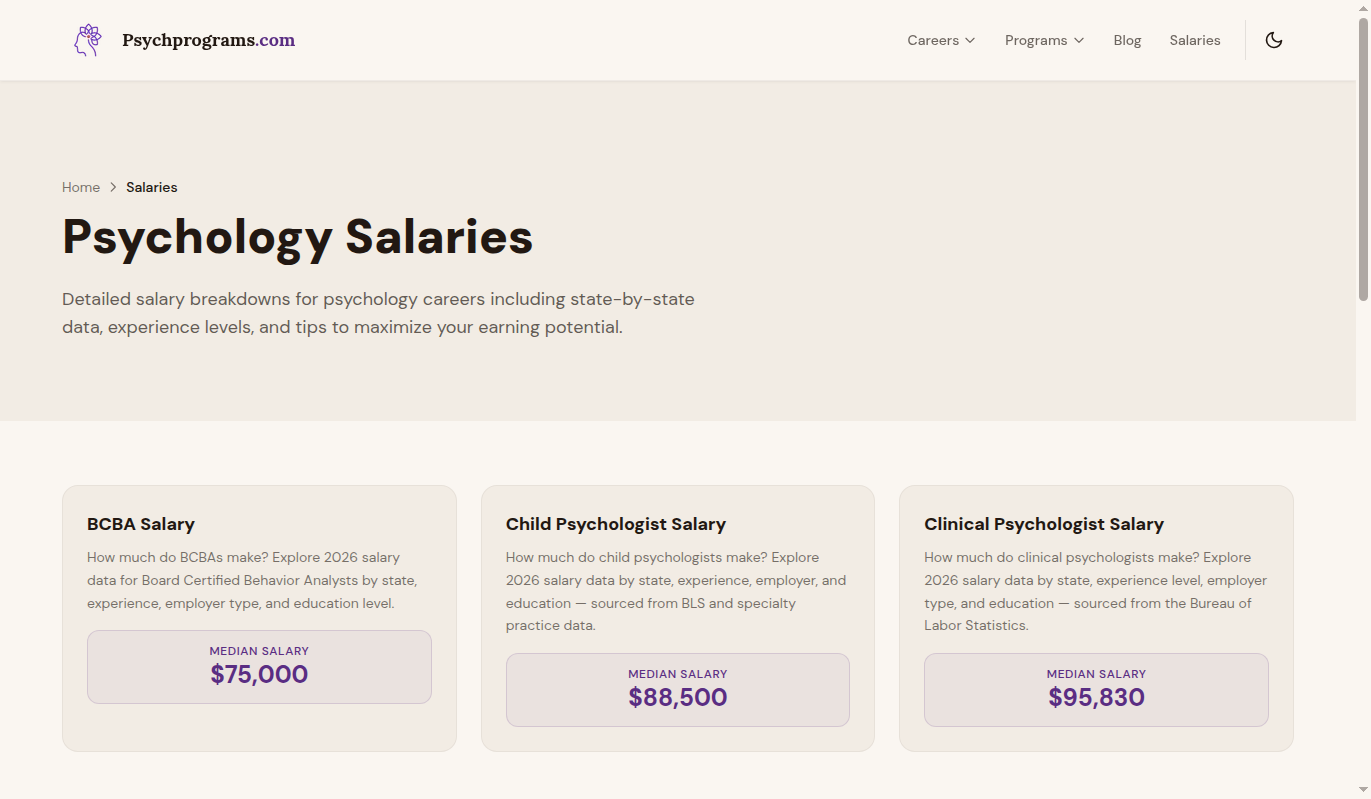
Task: Select the Blog menu item
Action: click(1127, 40)
